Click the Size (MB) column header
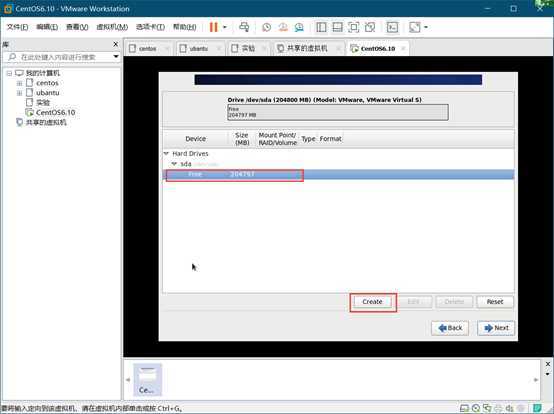This screenshot has height=414, width=554. tap(242, 139)
